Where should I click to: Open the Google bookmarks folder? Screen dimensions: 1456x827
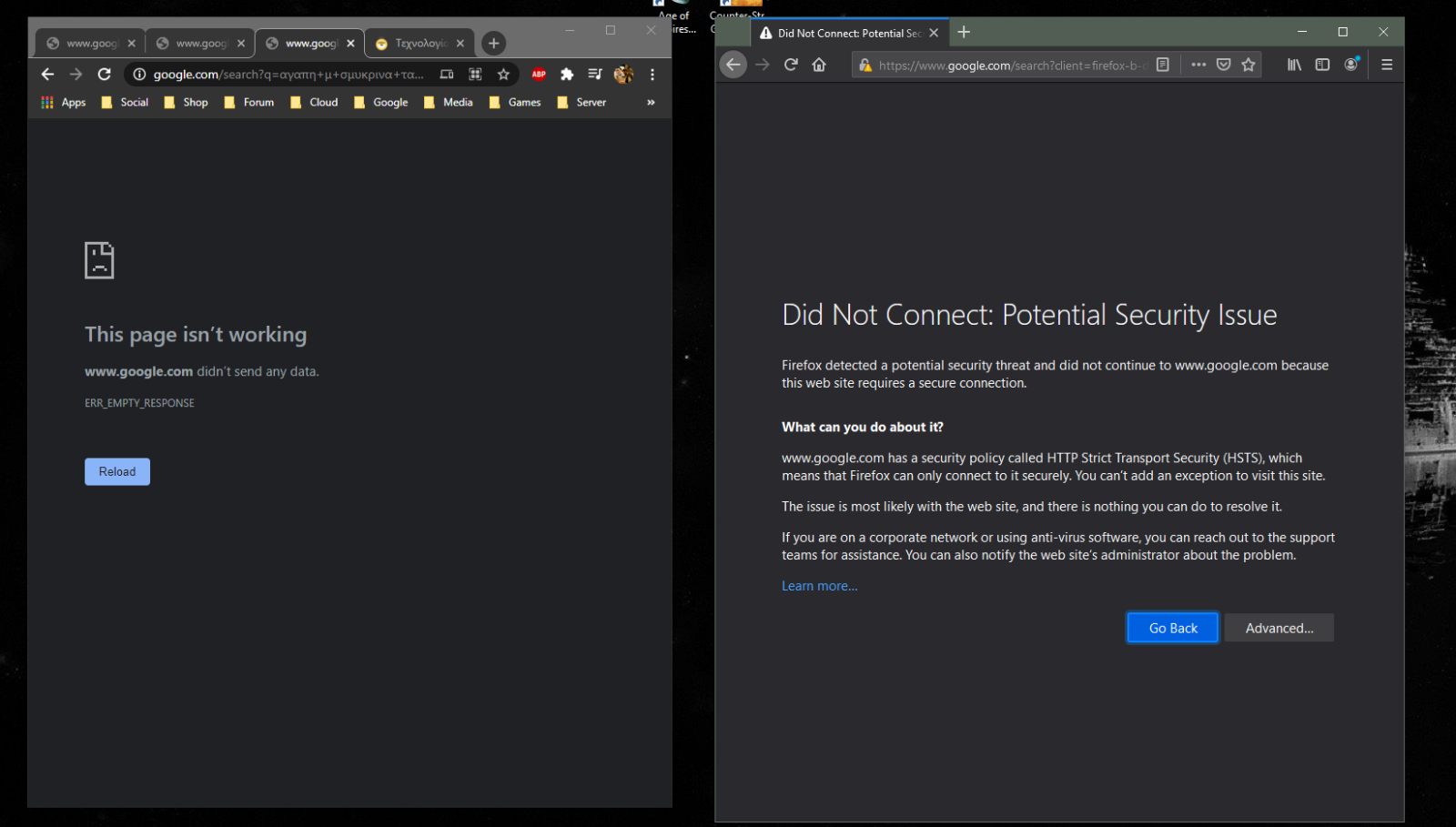(x=380, y=103)
